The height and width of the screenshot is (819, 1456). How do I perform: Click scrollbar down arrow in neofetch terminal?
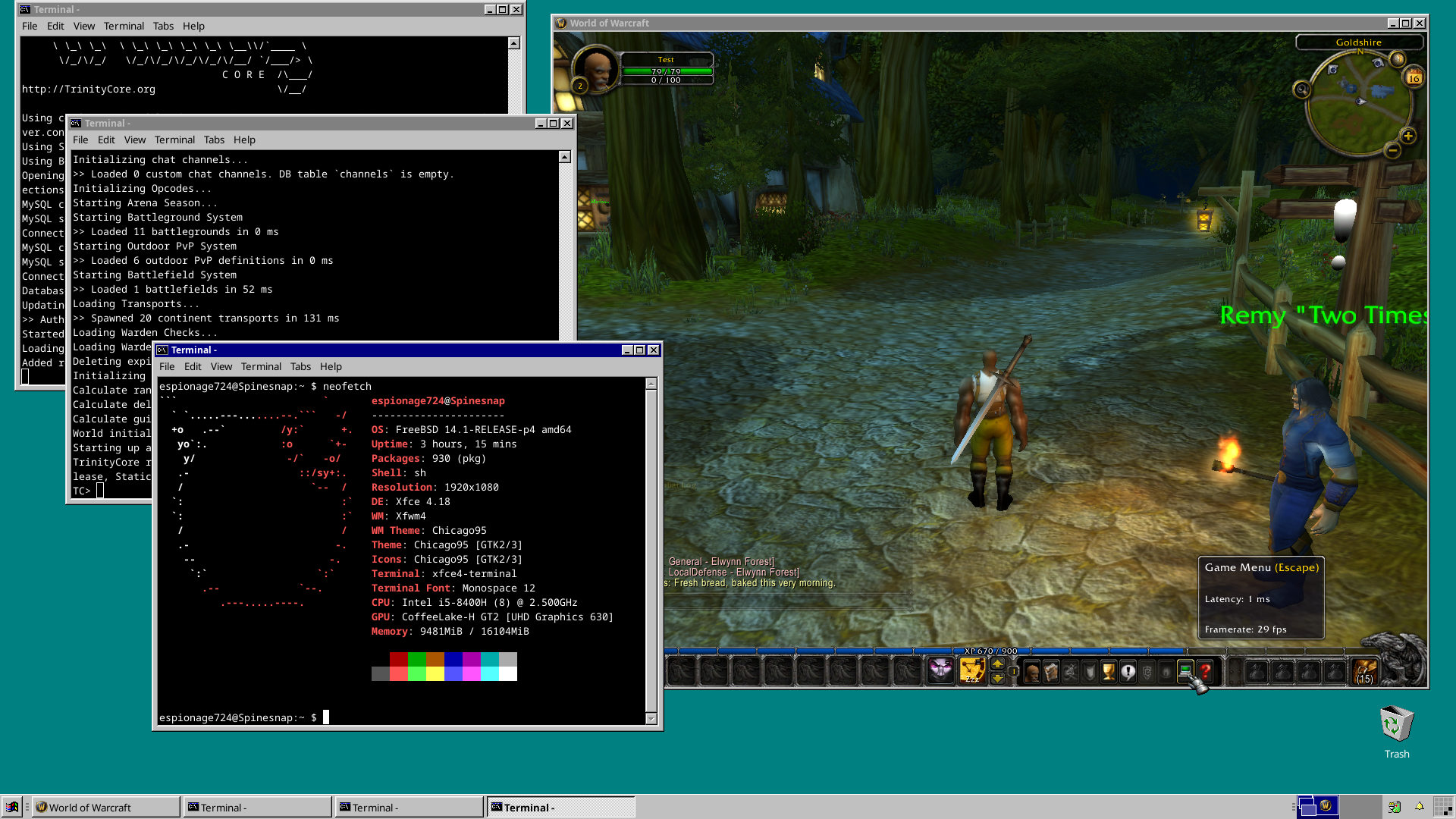click(651, 718)
